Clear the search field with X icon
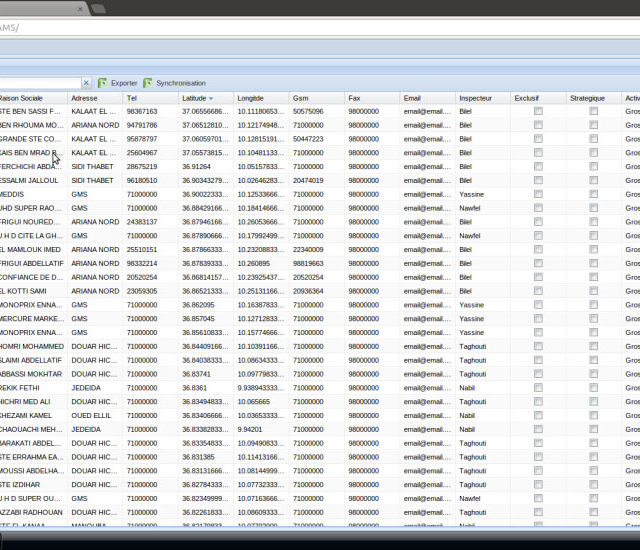Screen dimensions: 640x550 coord(86,83)
